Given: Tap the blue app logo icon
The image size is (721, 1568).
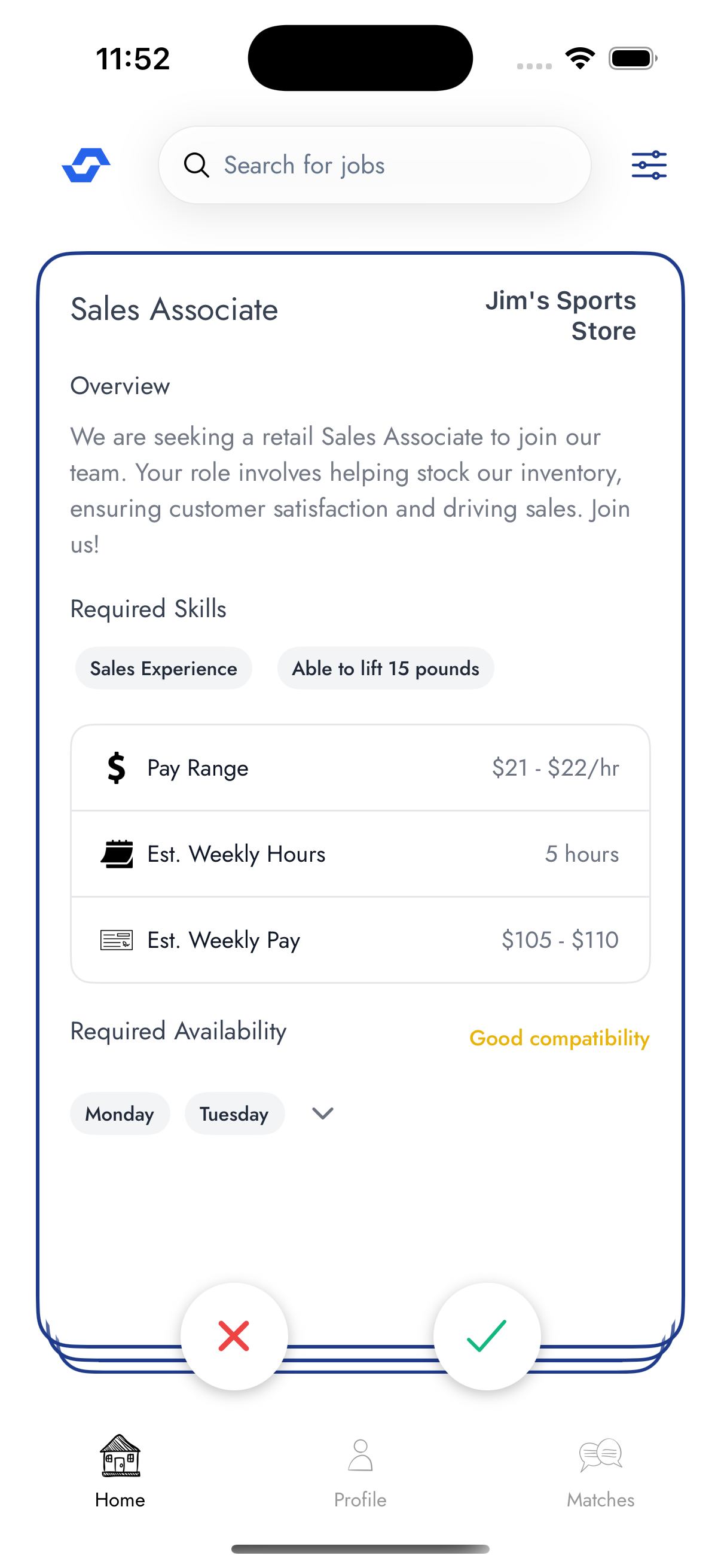Looking at the screenshot, I should coord(85,165).
